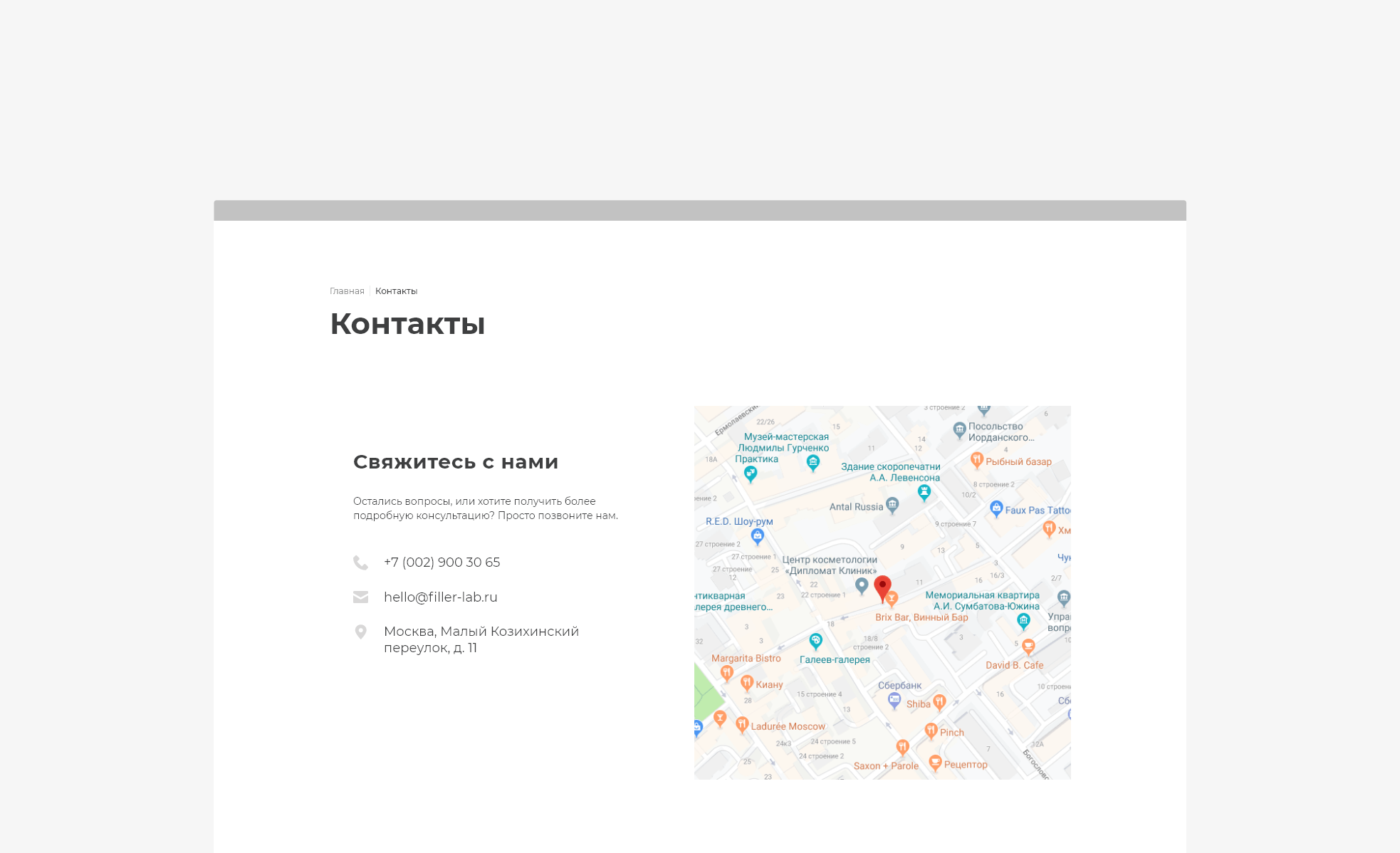This screenshot has height=853, width=1400.
Task: Click the location pin icon by address
Action: pyautogui.click(x=361, y=632)
